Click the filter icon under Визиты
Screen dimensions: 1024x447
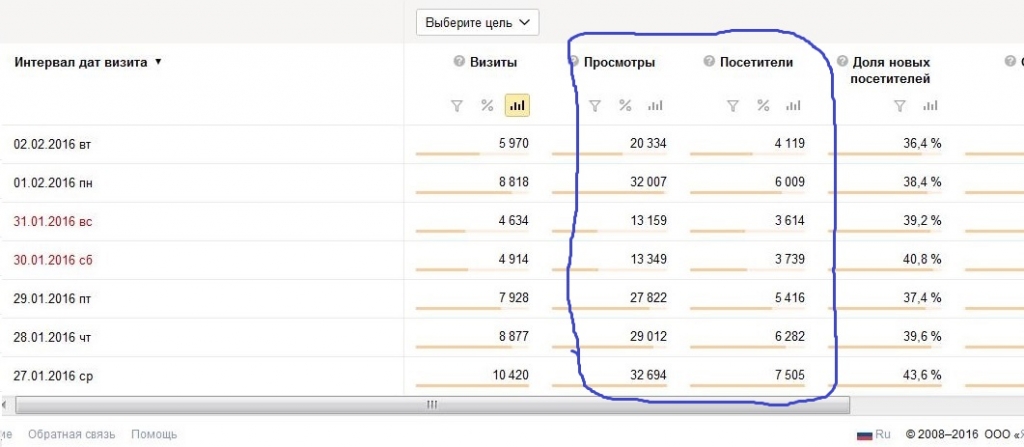[457, 106]
